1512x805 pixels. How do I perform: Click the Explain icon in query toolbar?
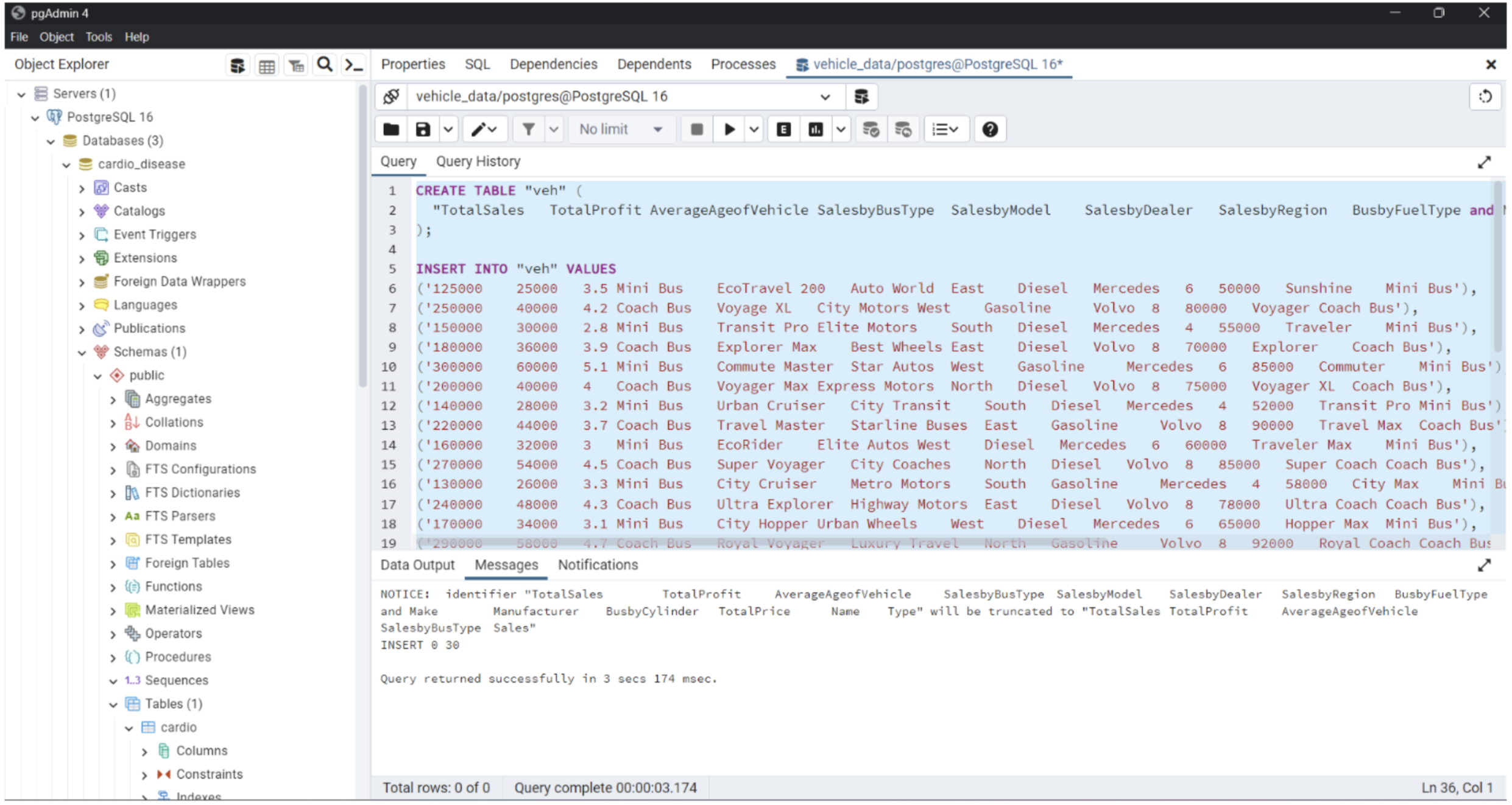click(x=783, y=129)
